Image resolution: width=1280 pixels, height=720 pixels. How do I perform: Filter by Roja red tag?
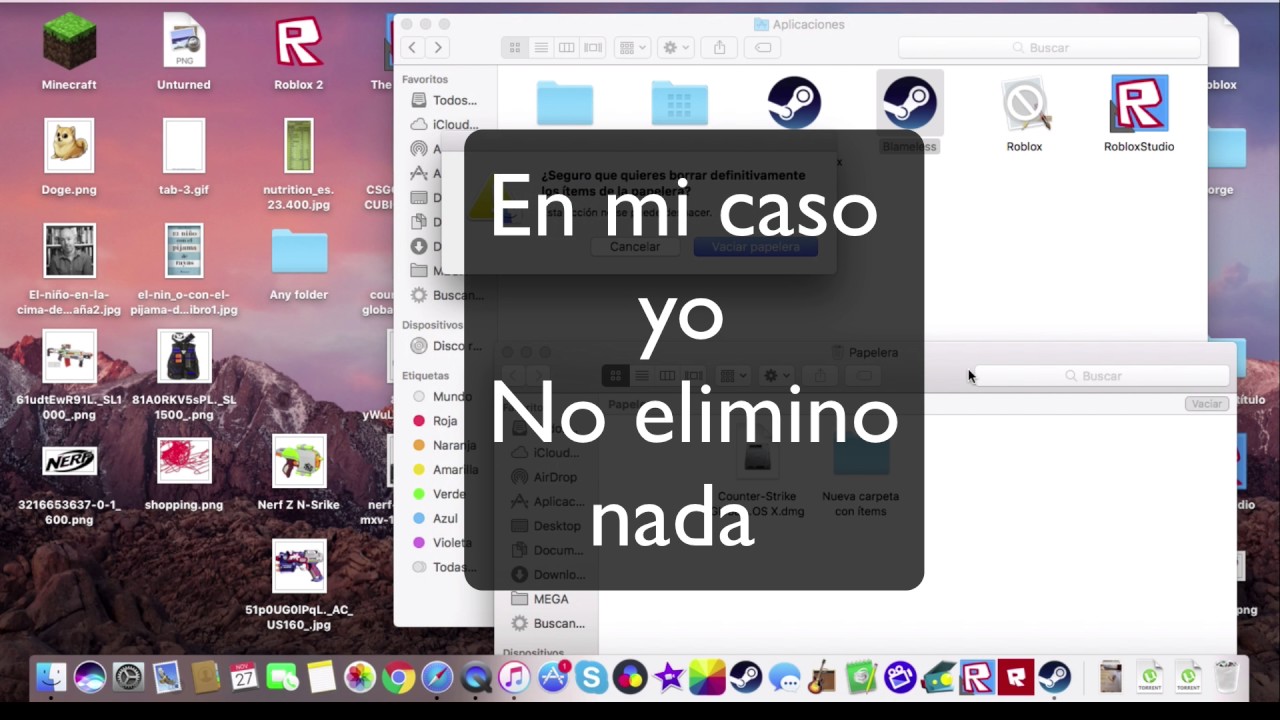click(x=436, y=421)
